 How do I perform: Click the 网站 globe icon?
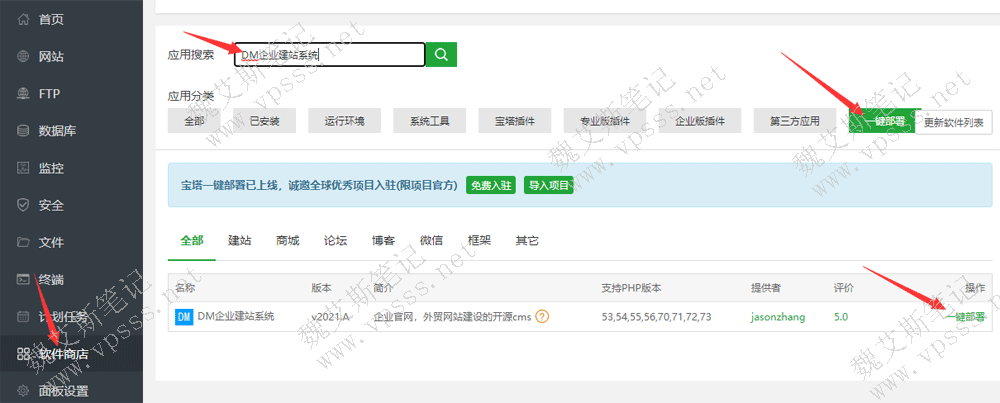(23, 57)
